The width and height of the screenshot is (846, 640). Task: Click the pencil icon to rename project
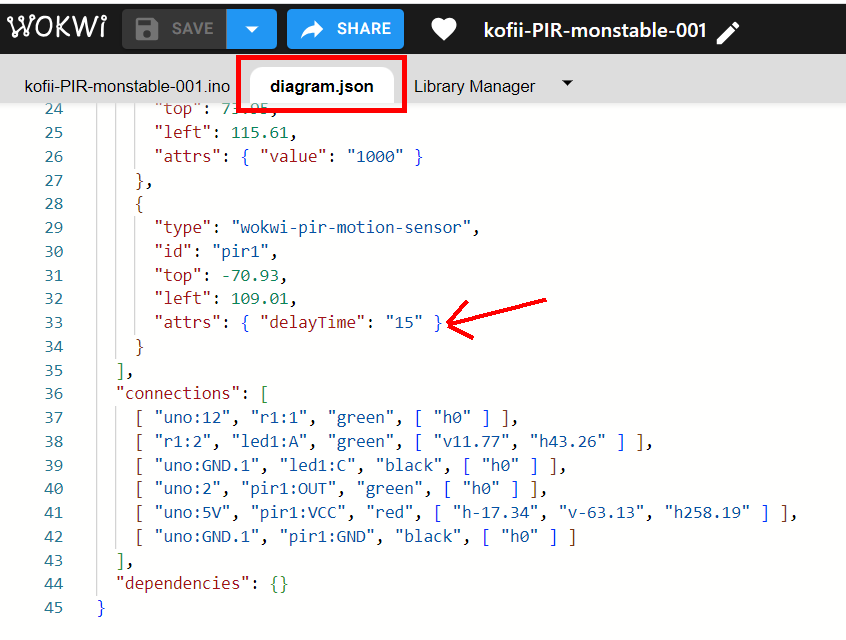pos(728,32)
